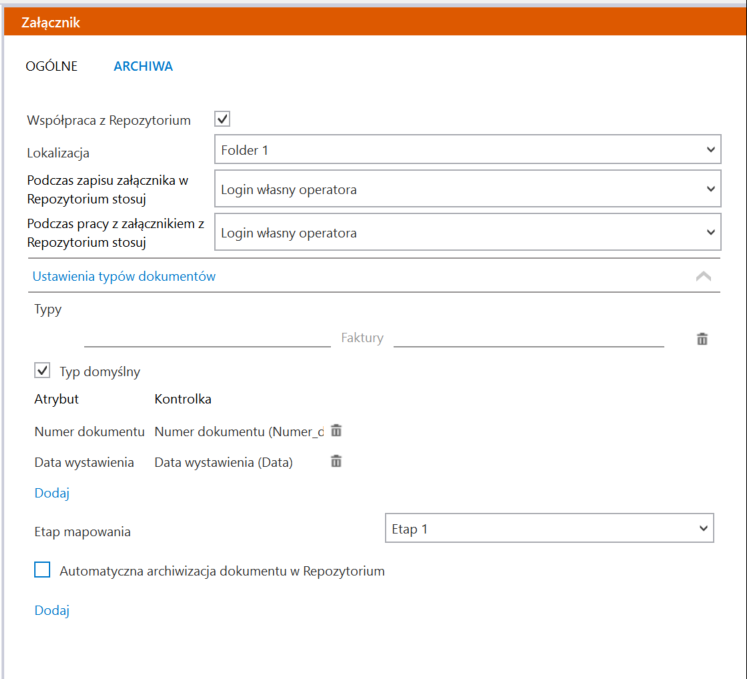This screenshot has height=679, width=747.
Task: Delete the Faktury document type
Action: (x=702, y=339)
